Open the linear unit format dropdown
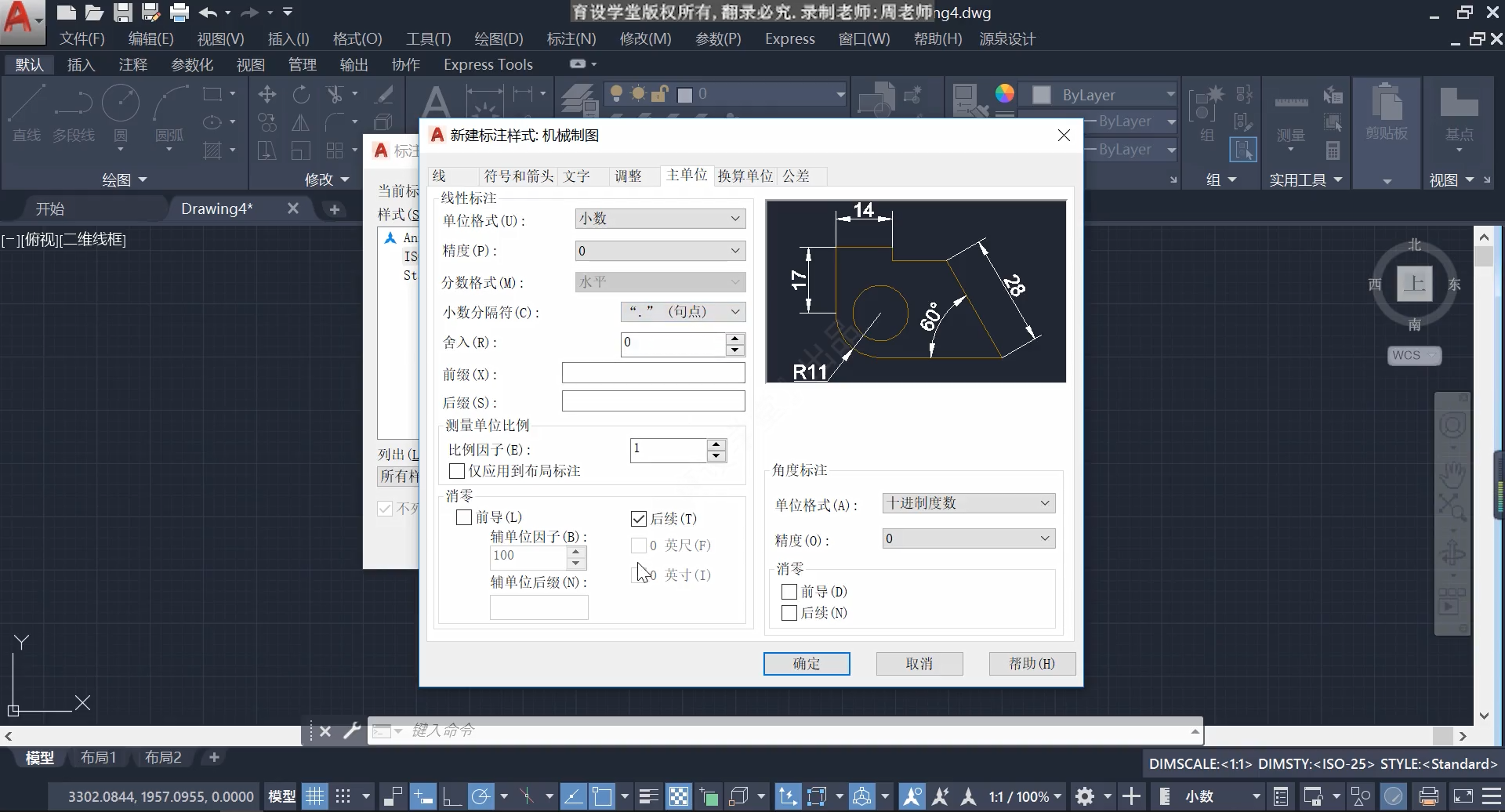The height and width of the screenshot is (812, 1505). [660, 219]
